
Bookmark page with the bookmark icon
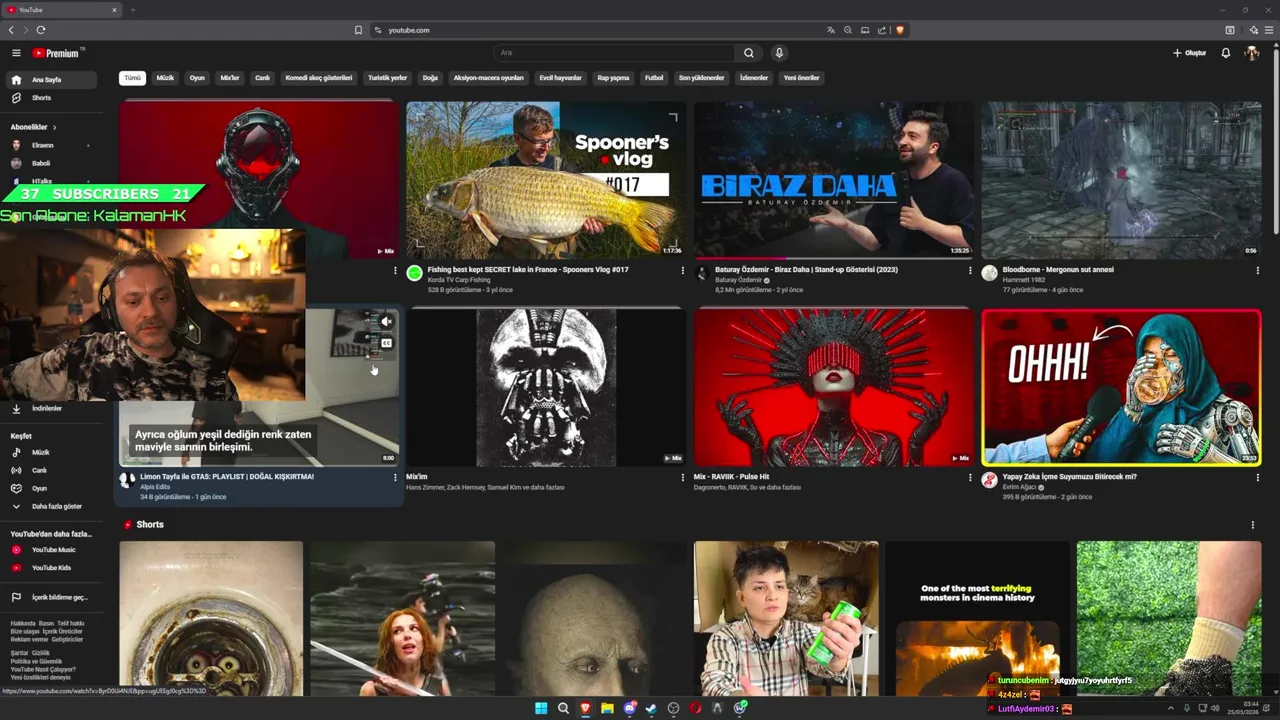pos(358,30)
